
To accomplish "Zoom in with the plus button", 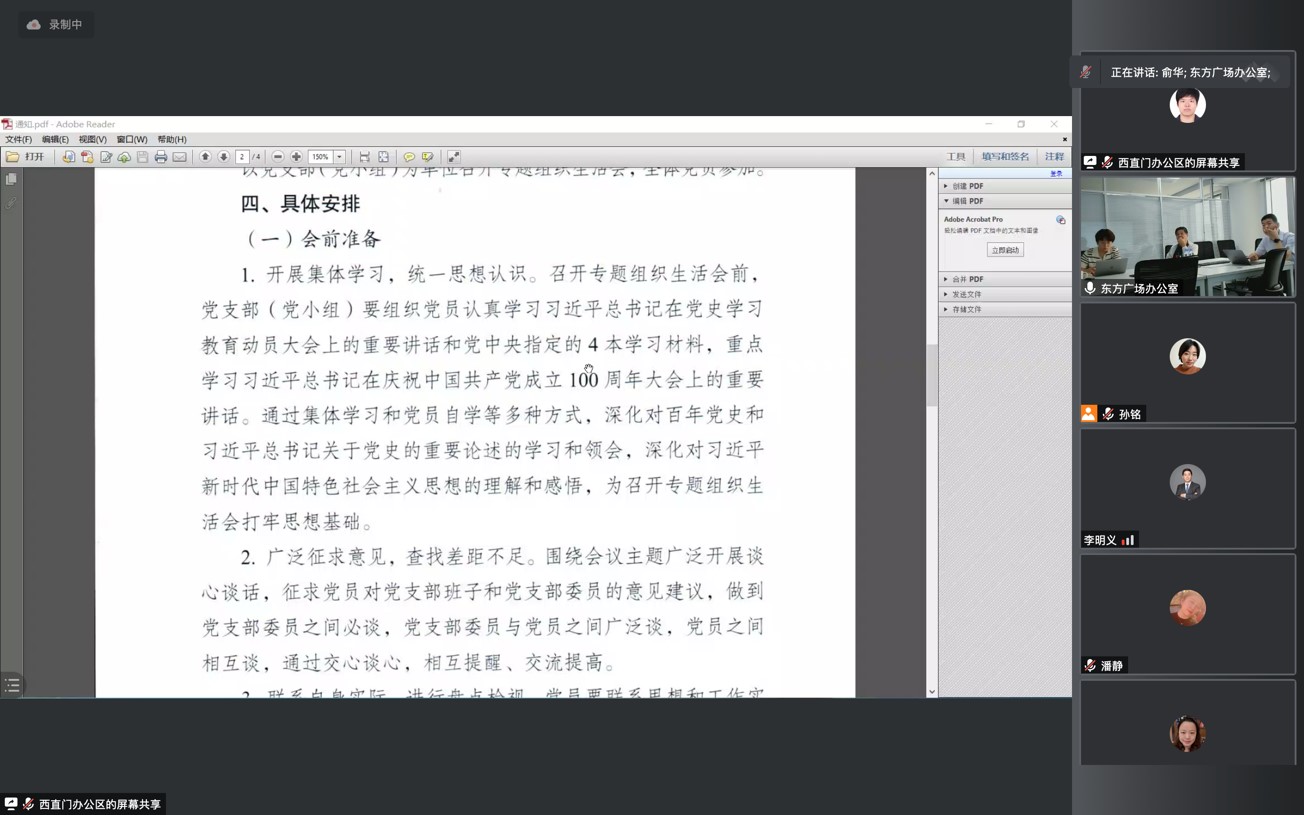I will point(296,157).
